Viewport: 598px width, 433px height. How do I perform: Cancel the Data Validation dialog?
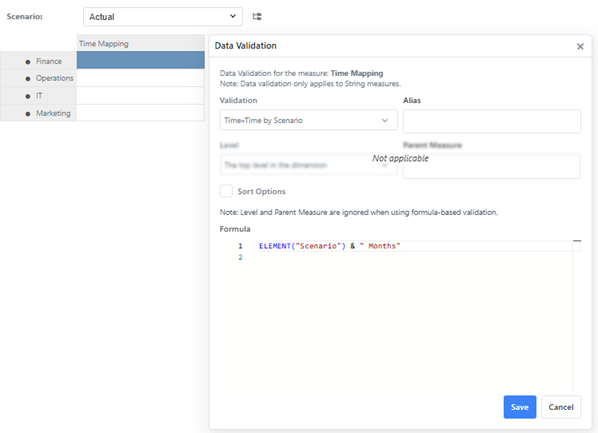pos(561,407)
